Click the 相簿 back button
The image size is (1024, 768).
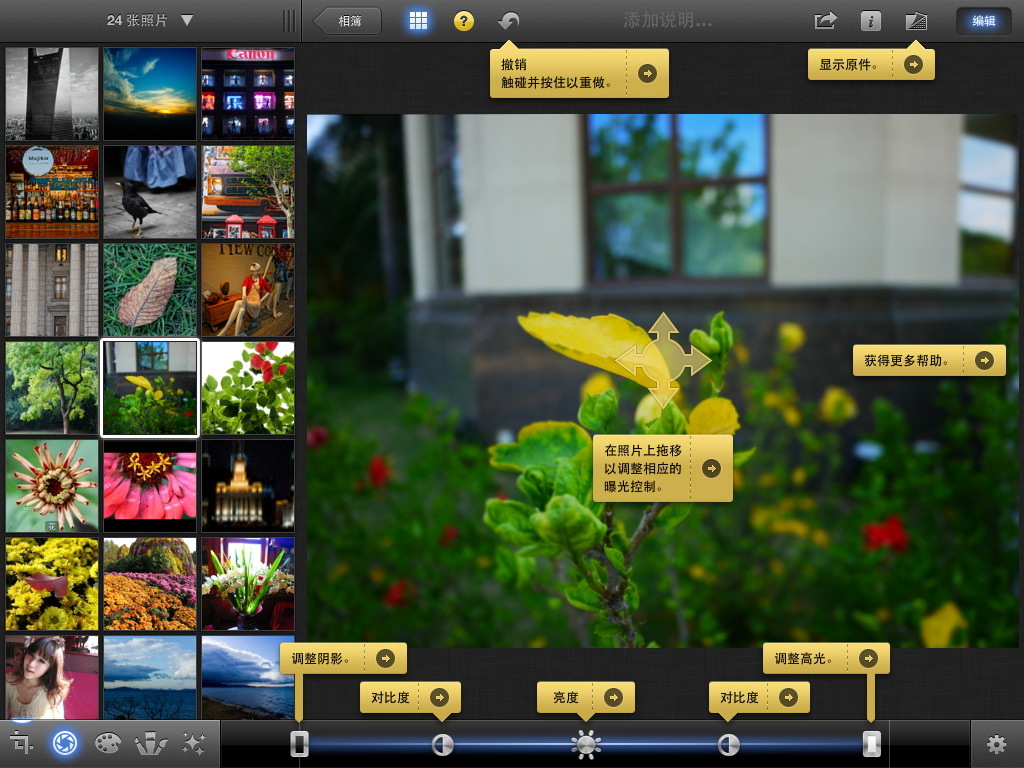pyautogui.click(x=347, y=19)
